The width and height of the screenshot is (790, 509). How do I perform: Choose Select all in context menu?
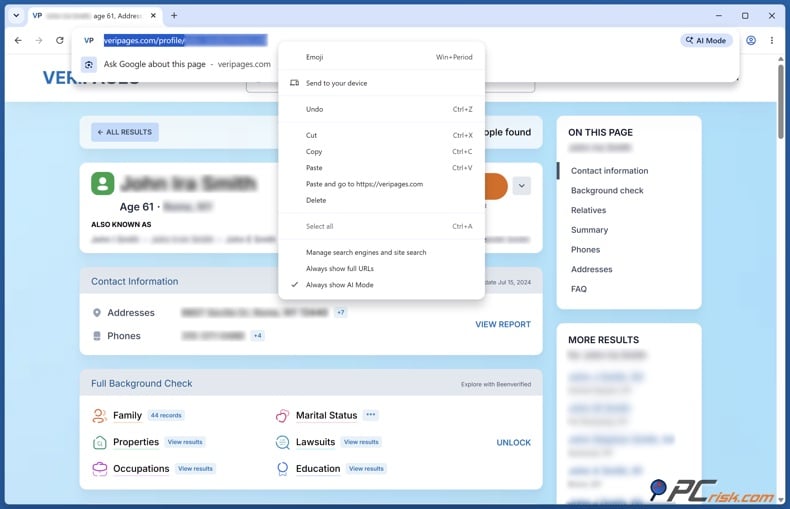(381, 226)
